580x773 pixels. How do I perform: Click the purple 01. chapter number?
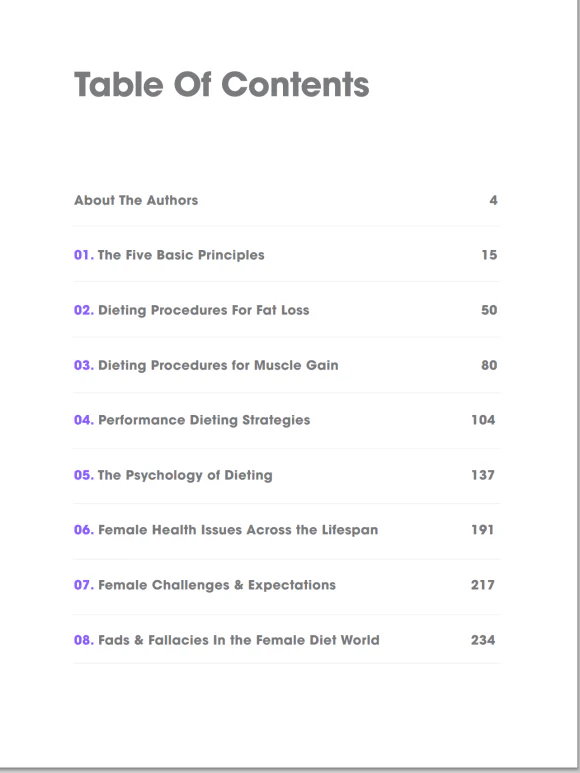tap(84, 255)
